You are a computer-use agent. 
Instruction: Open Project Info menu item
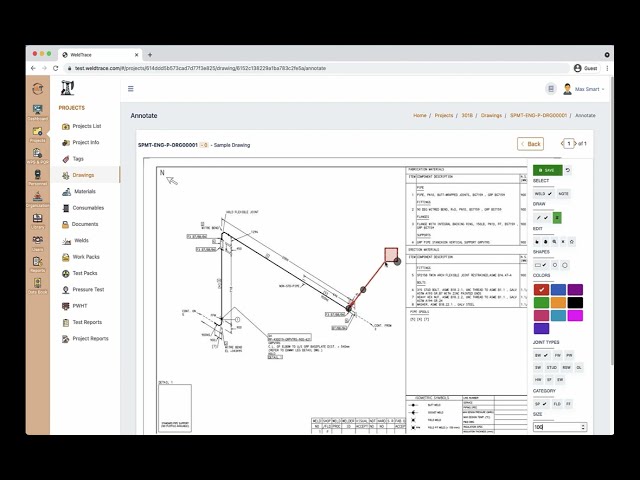pyautogui.click(x=86, y=142)
